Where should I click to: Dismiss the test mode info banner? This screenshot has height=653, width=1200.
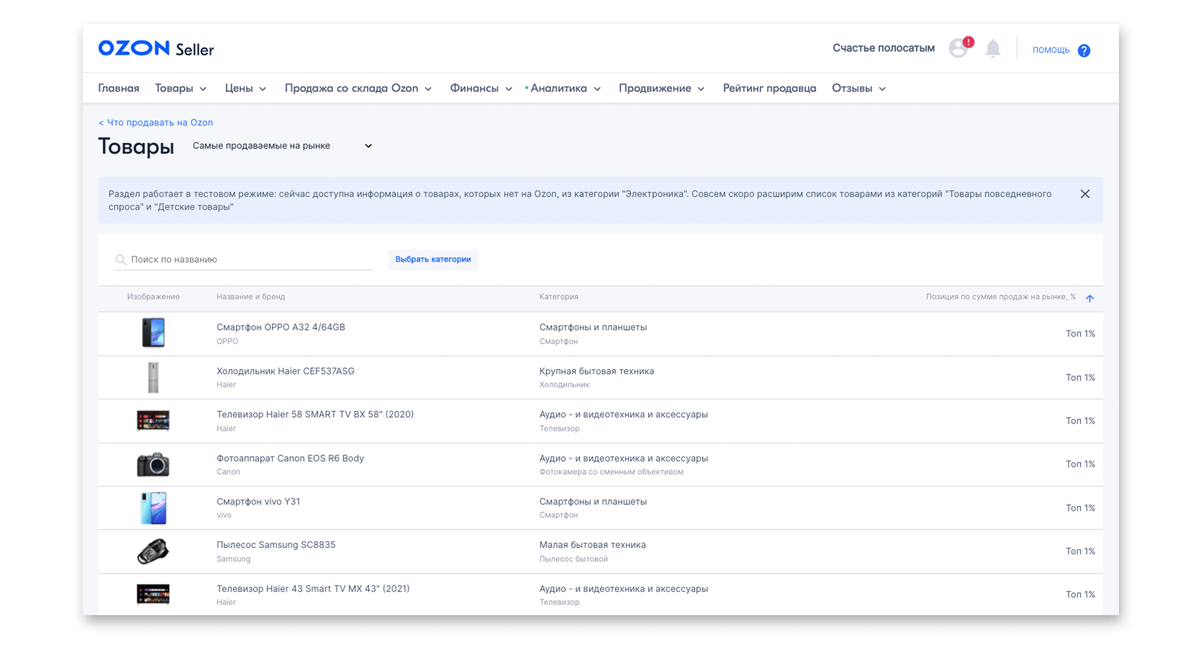[x=1085, y=194]
